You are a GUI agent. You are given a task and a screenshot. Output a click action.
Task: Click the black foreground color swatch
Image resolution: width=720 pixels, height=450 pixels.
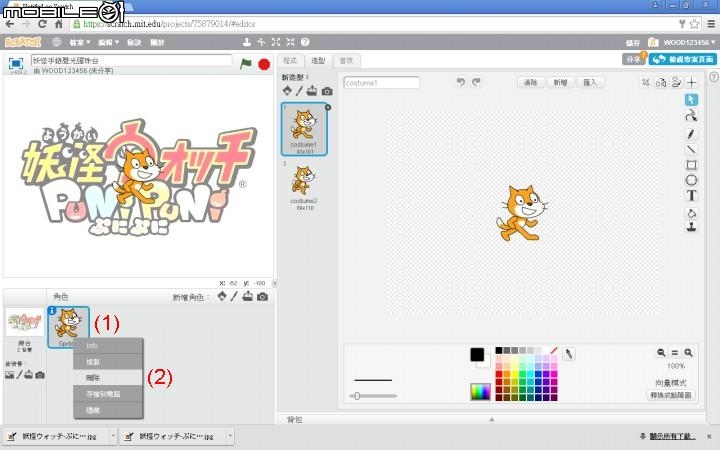(477, 354)
